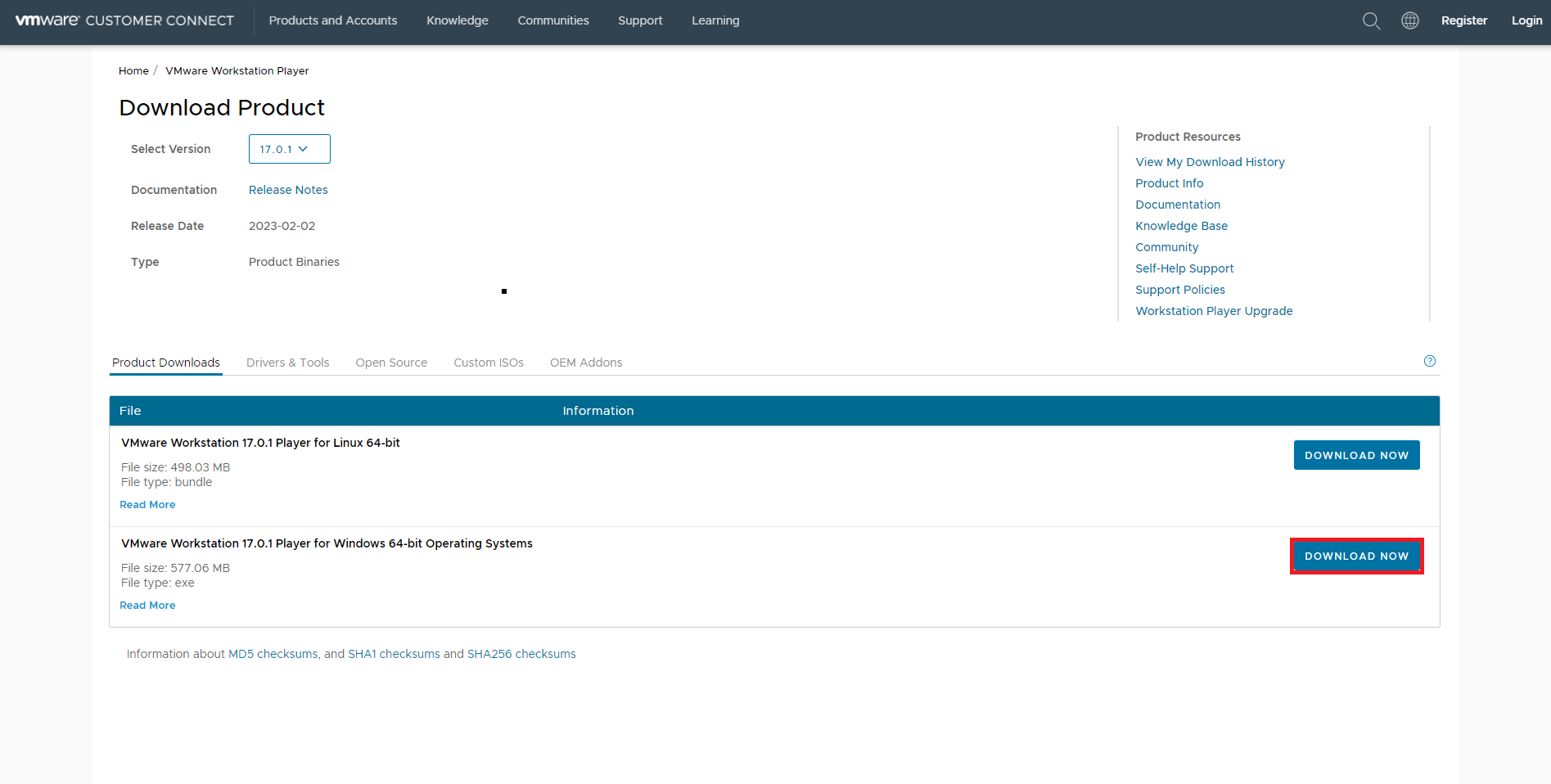Click the Login link
Viewport: 1551px width, 784px height.
[1526, 20]
